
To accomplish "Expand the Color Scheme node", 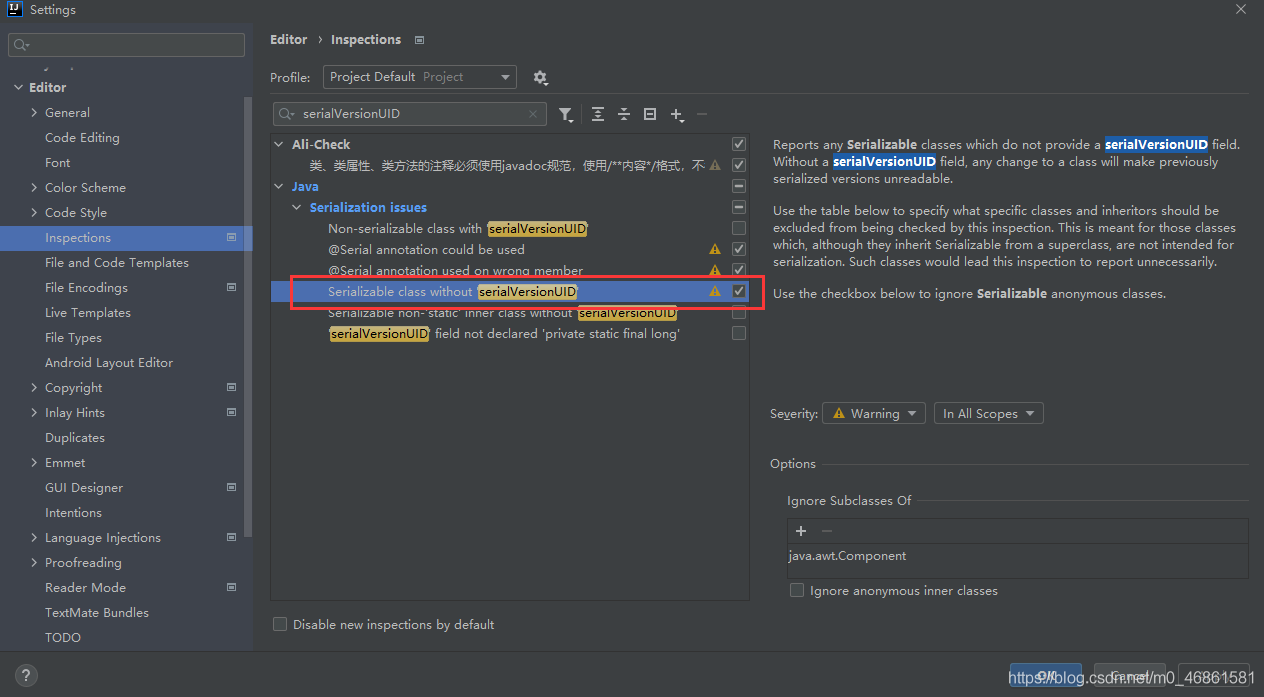I will (x=35, y=188).
